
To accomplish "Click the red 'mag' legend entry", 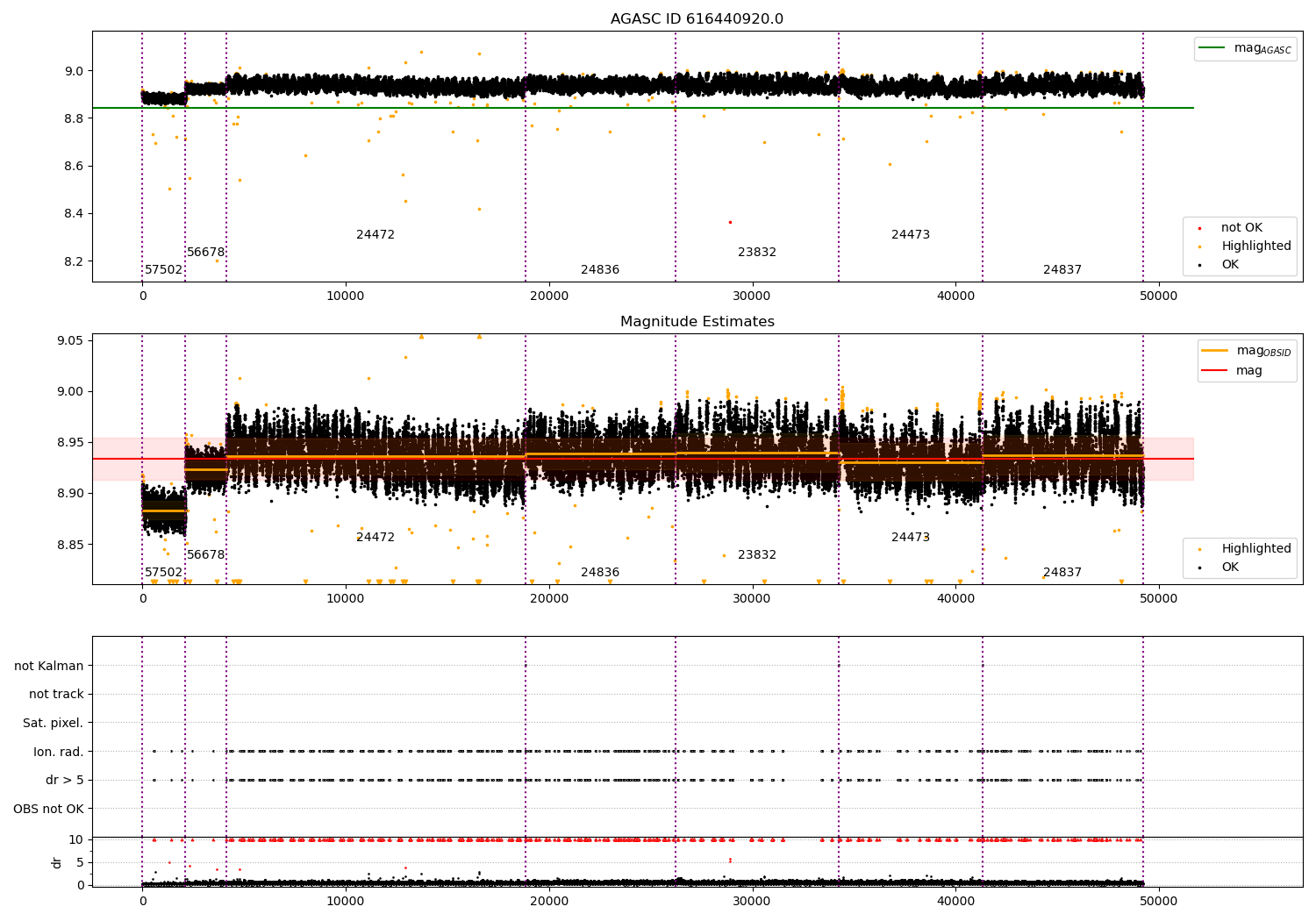I will coord(1233,371).
